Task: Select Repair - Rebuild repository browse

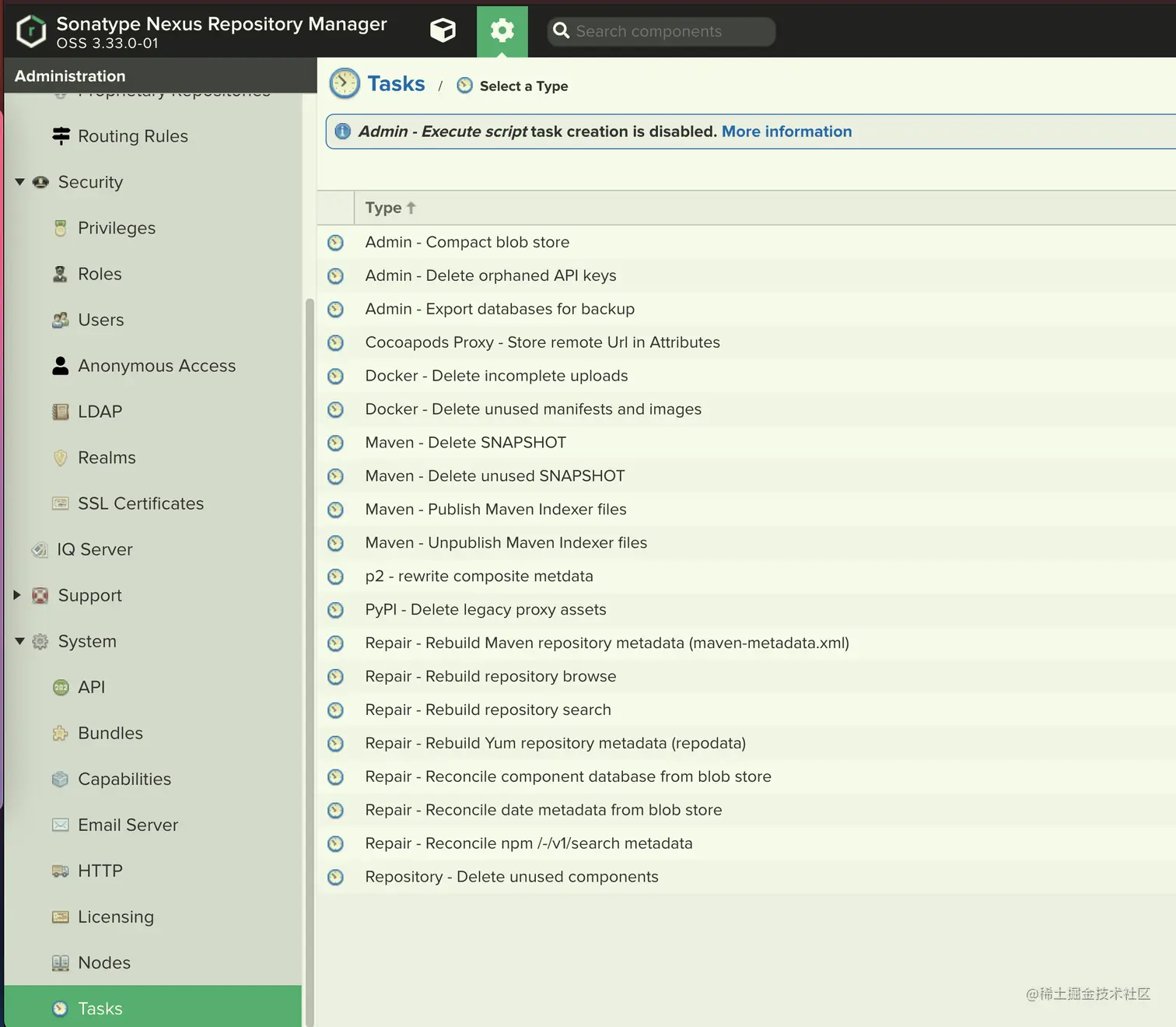Action: click(x=747, y=677)
